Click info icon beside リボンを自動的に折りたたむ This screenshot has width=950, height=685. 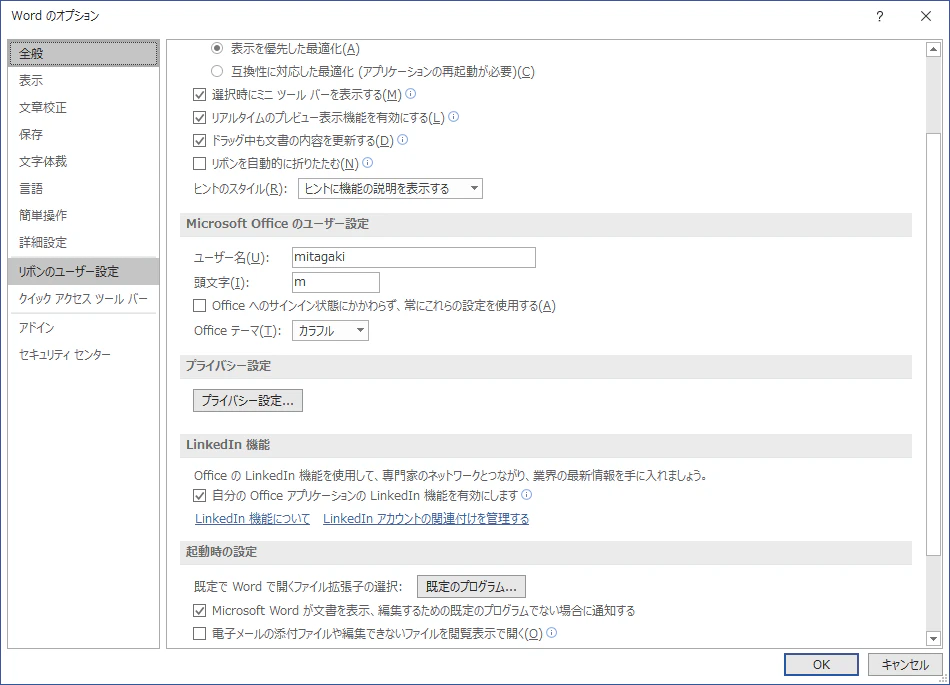(367, 163)
